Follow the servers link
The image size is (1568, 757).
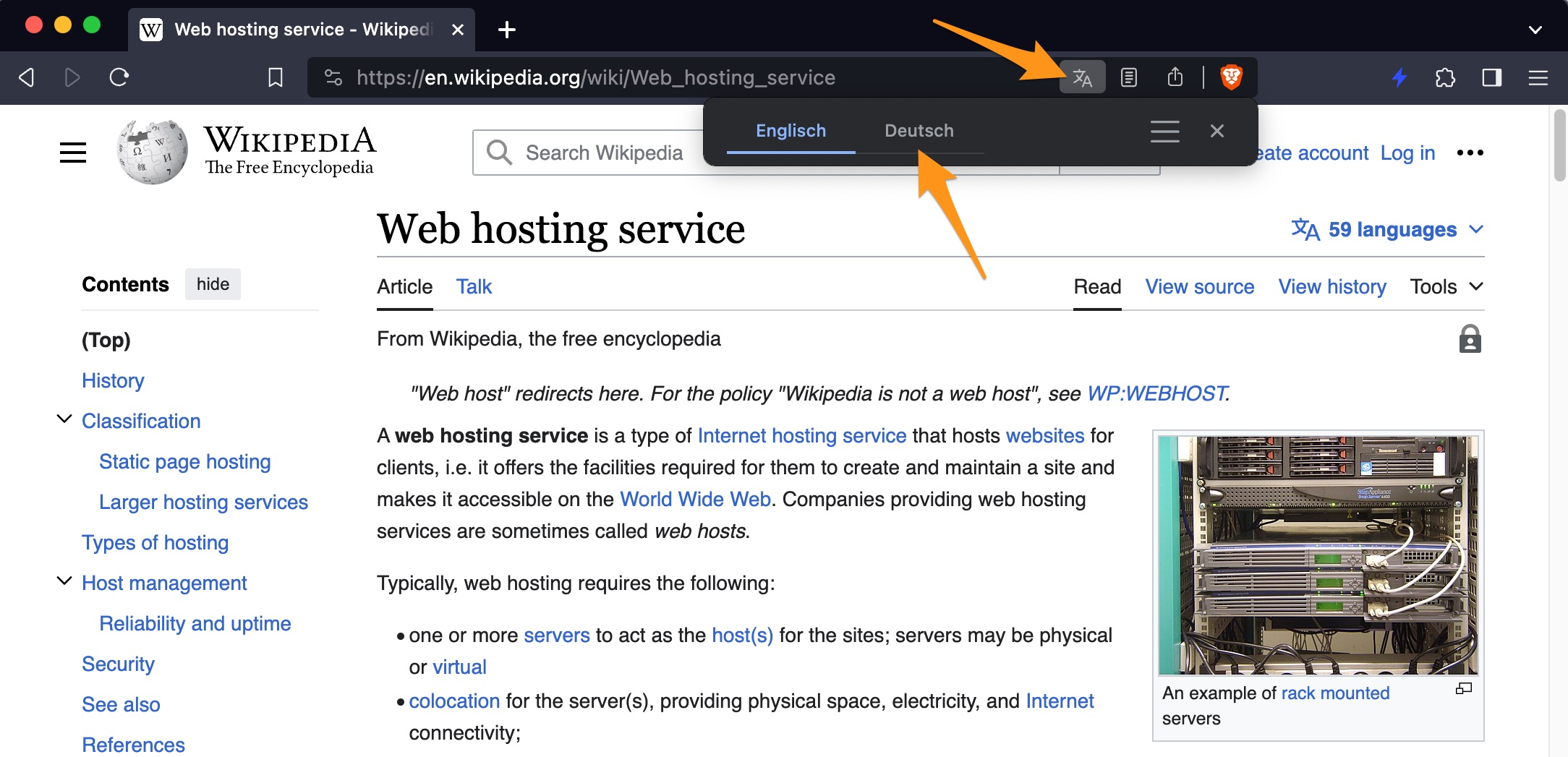click(557, 635)
